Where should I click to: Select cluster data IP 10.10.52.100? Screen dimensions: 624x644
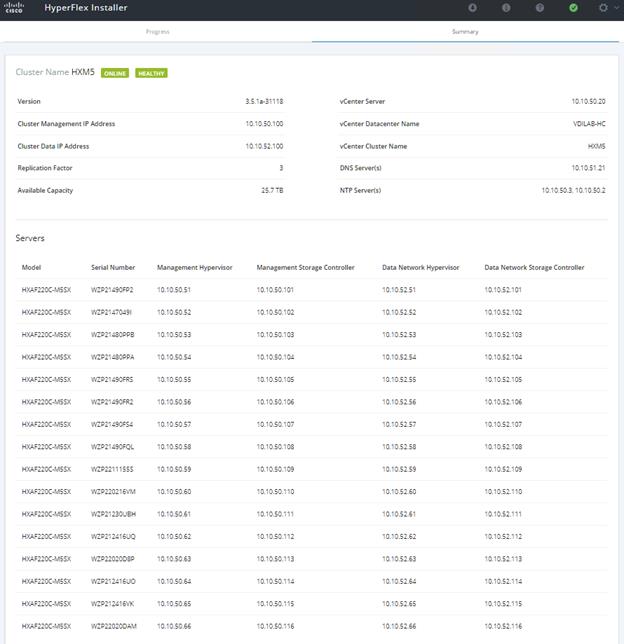(264, 146)
